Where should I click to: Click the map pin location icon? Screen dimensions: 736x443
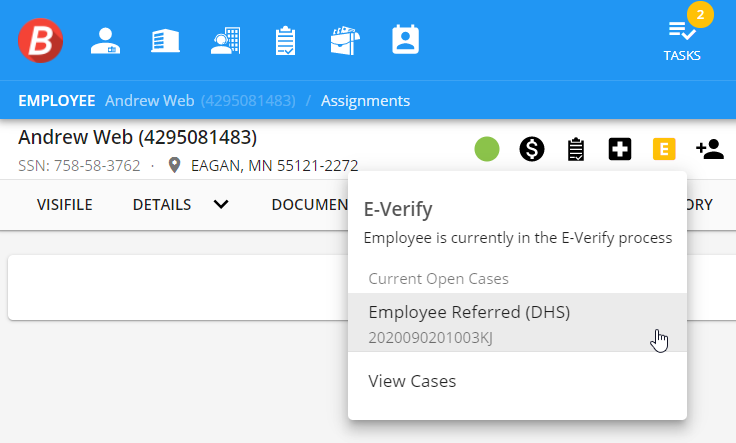[x=174, y=165]
